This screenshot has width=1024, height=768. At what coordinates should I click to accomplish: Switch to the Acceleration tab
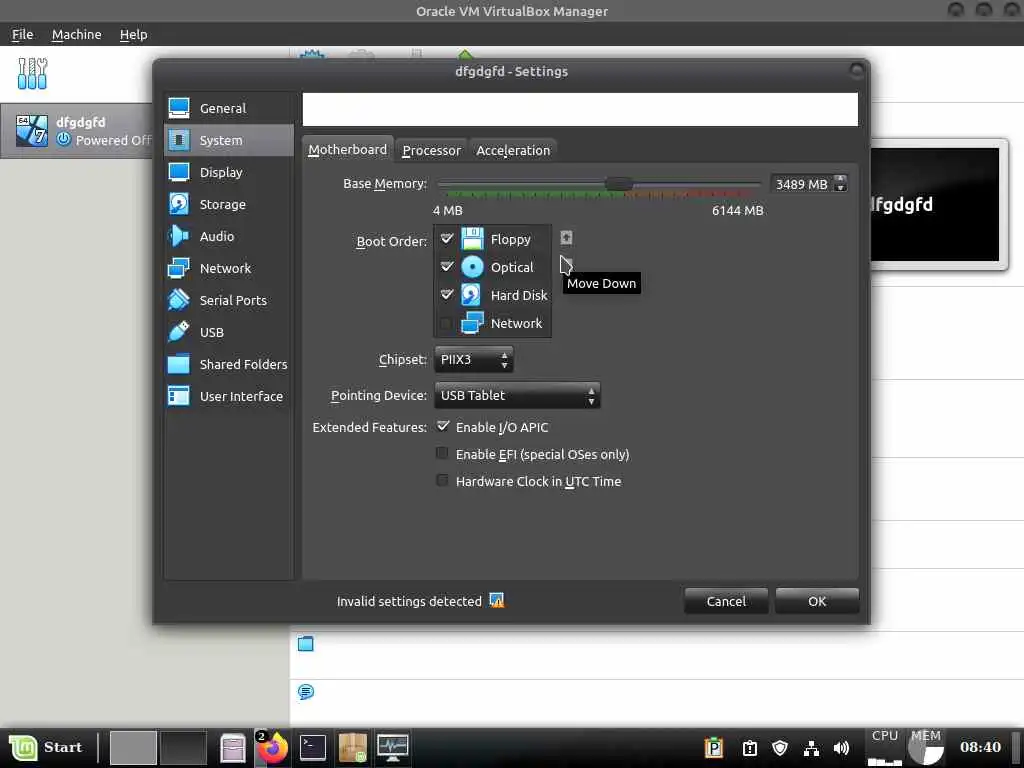(513, 150)
